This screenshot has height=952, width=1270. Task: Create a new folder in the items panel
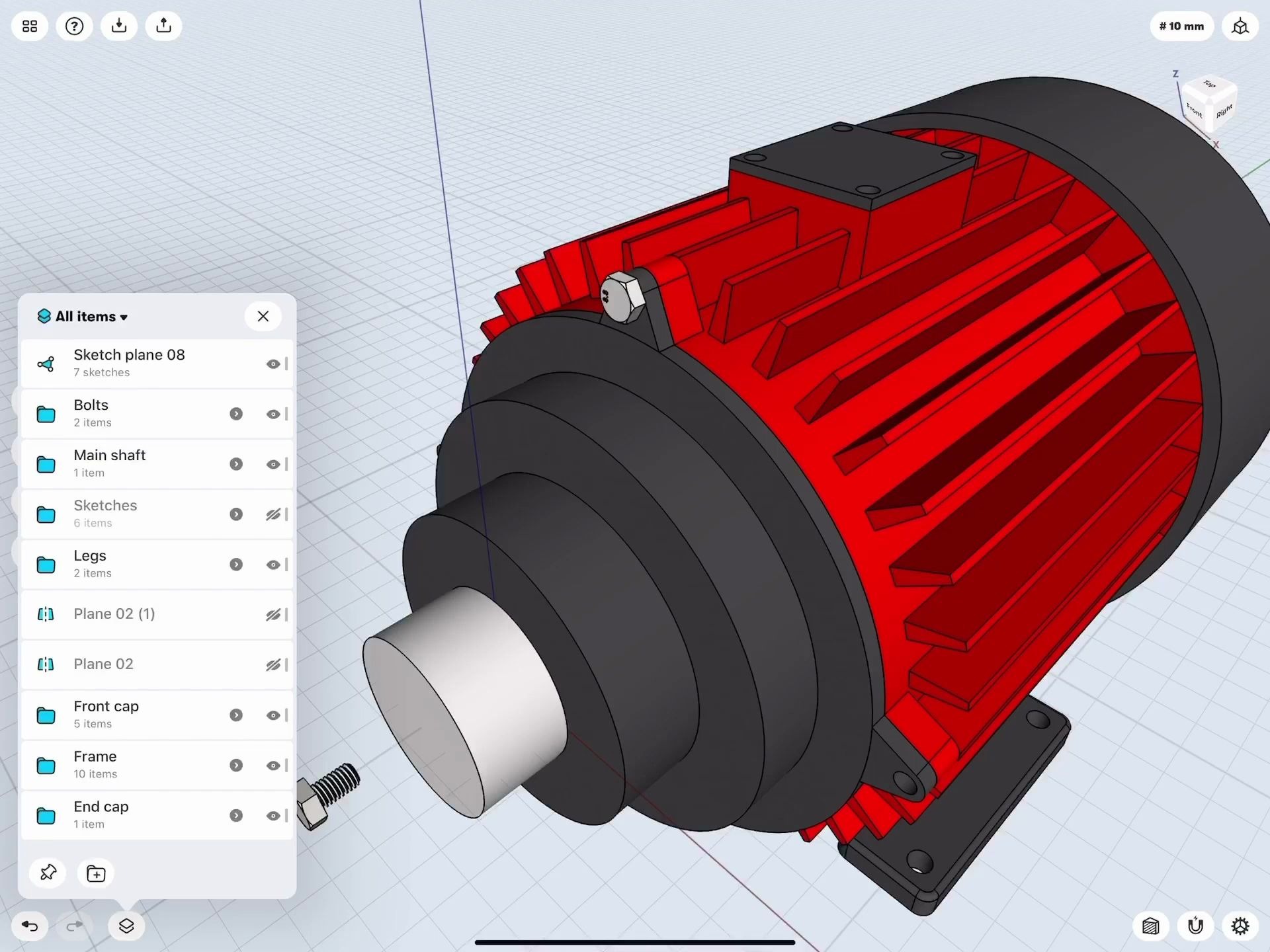[x=95, y=873]
